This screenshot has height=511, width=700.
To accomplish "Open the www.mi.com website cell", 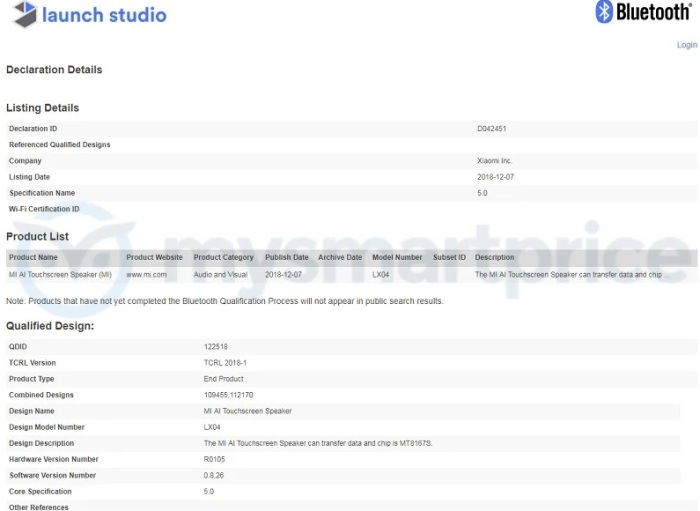I will (146, 274).
